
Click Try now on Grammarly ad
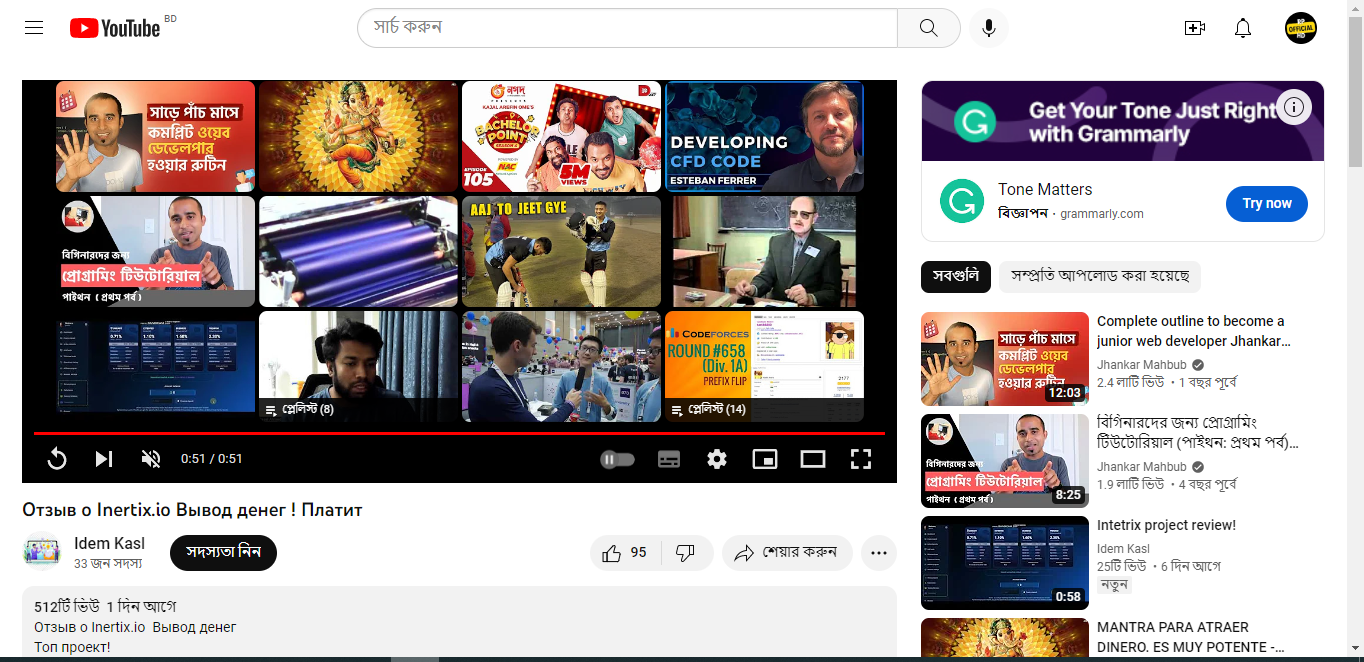click(x=1267, y=203)
